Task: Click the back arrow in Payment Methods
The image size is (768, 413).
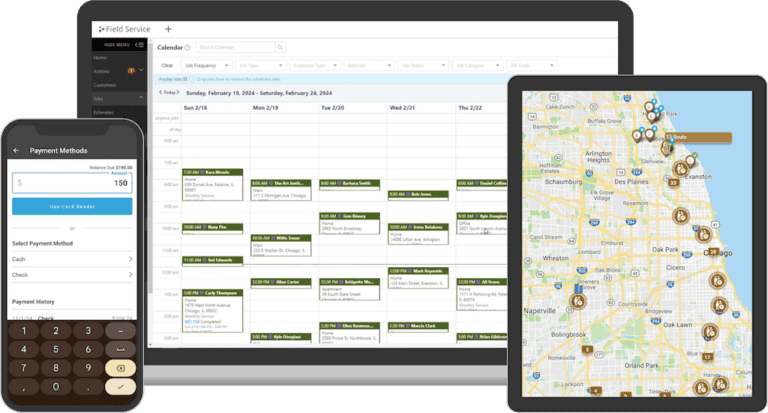Action: click(16, 150)
